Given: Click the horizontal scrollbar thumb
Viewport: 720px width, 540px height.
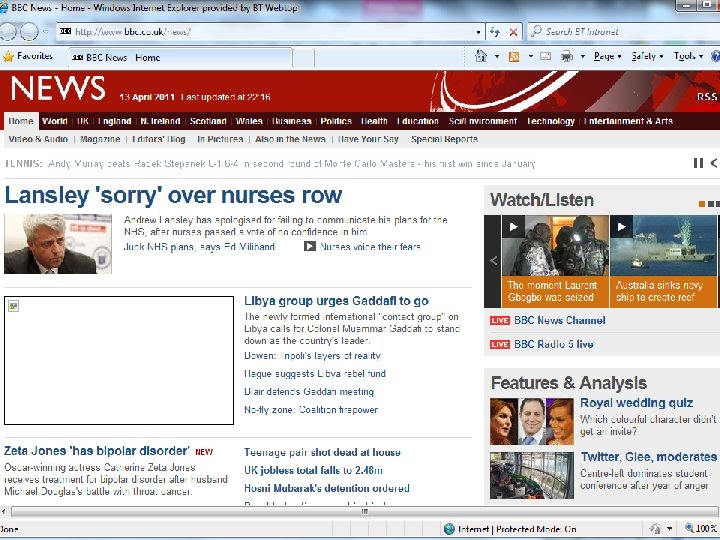Looking at the screenshot, I should (363, 511).
